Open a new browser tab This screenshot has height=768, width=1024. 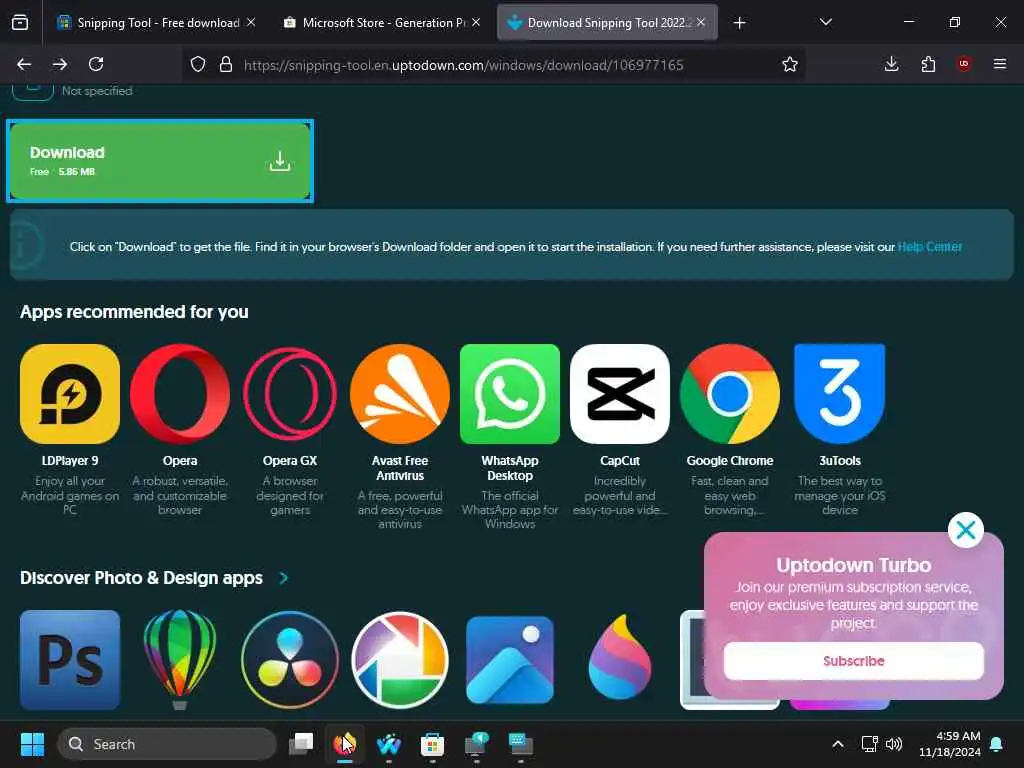pyautogui.click(x=739, y=23)
